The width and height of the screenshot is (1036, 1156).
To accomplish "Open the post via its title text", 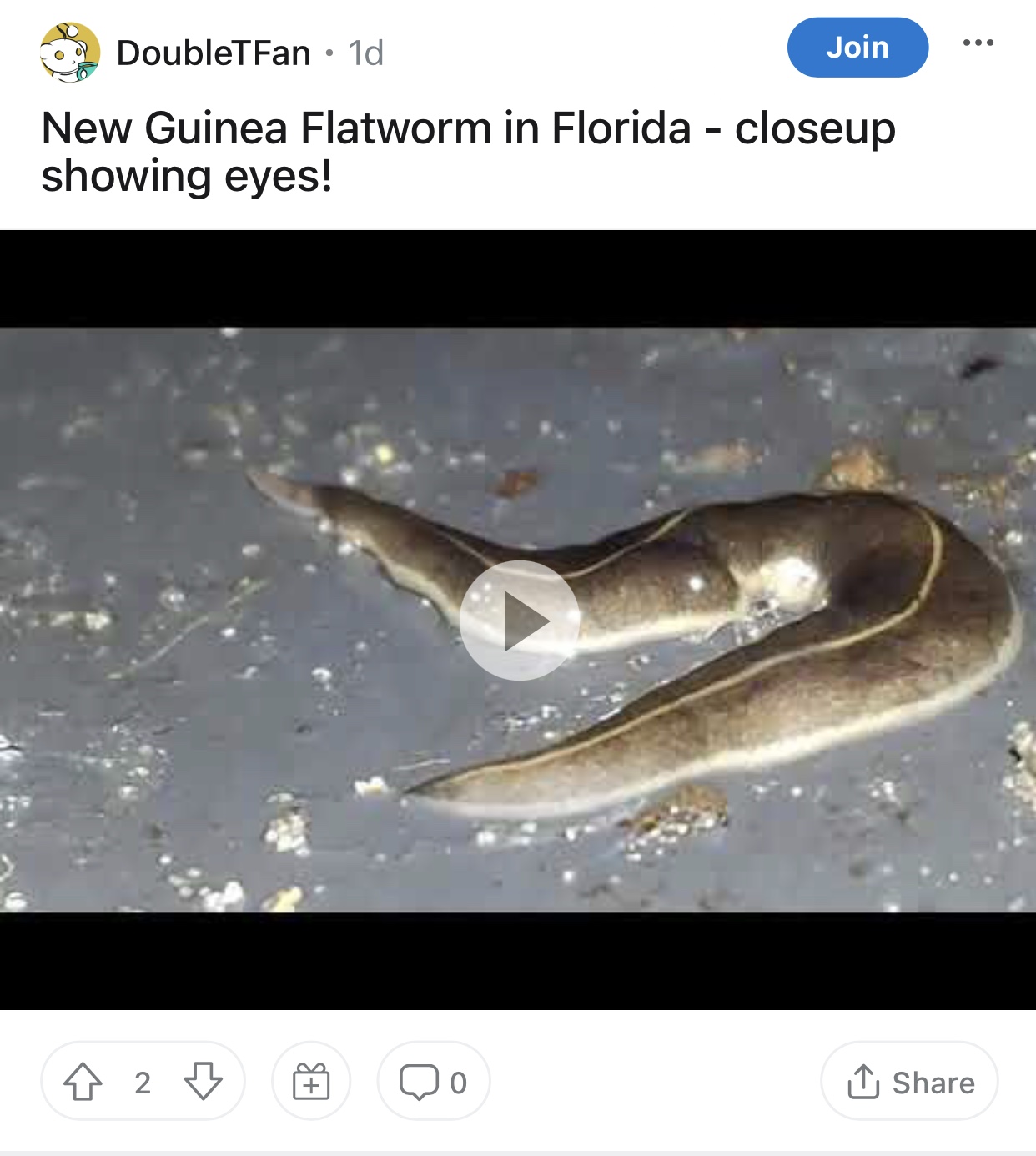I will coord(468,152).
